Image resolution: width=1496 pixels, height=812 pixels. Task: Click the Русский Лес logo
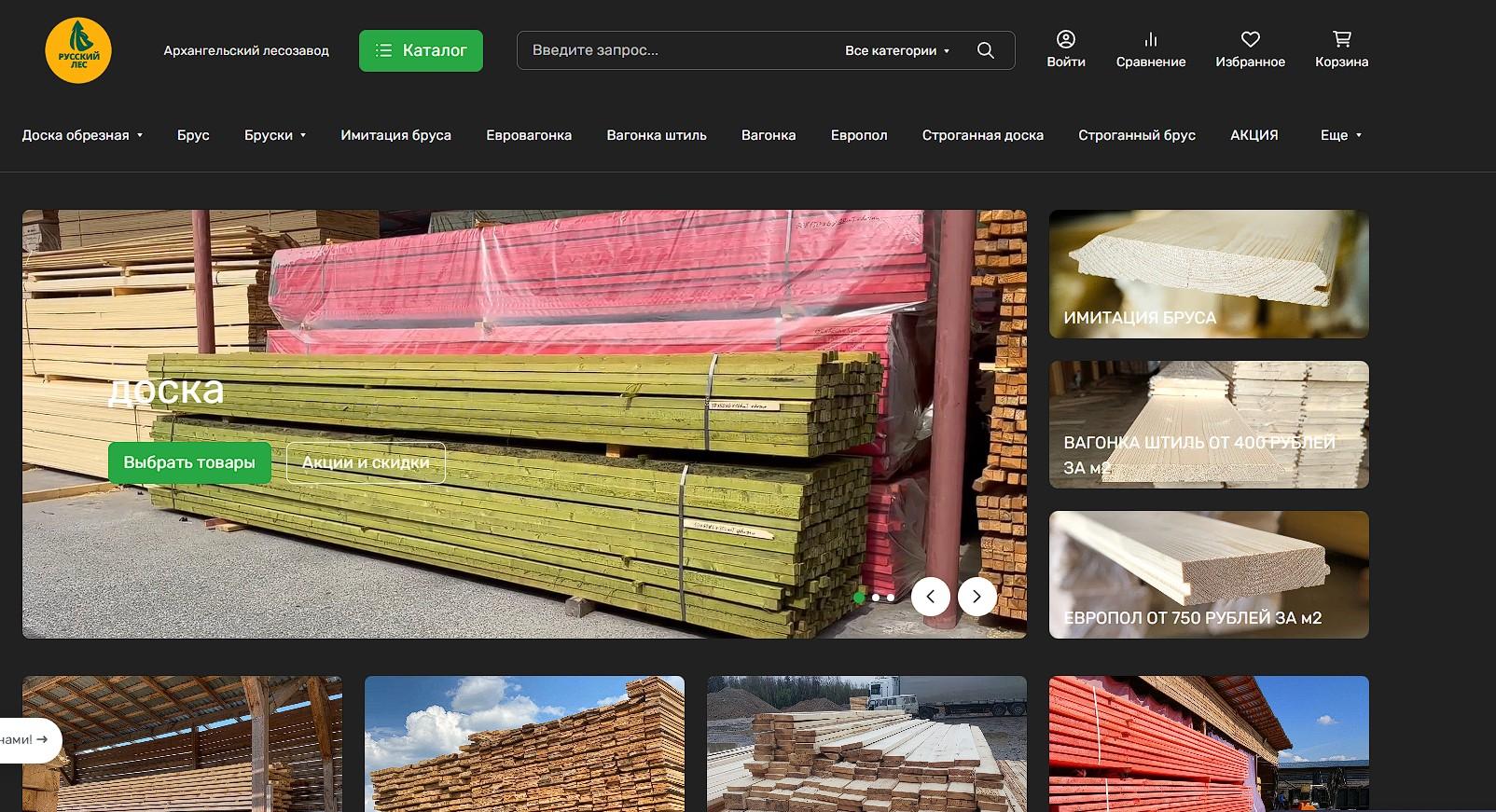[x=78, y=50]
